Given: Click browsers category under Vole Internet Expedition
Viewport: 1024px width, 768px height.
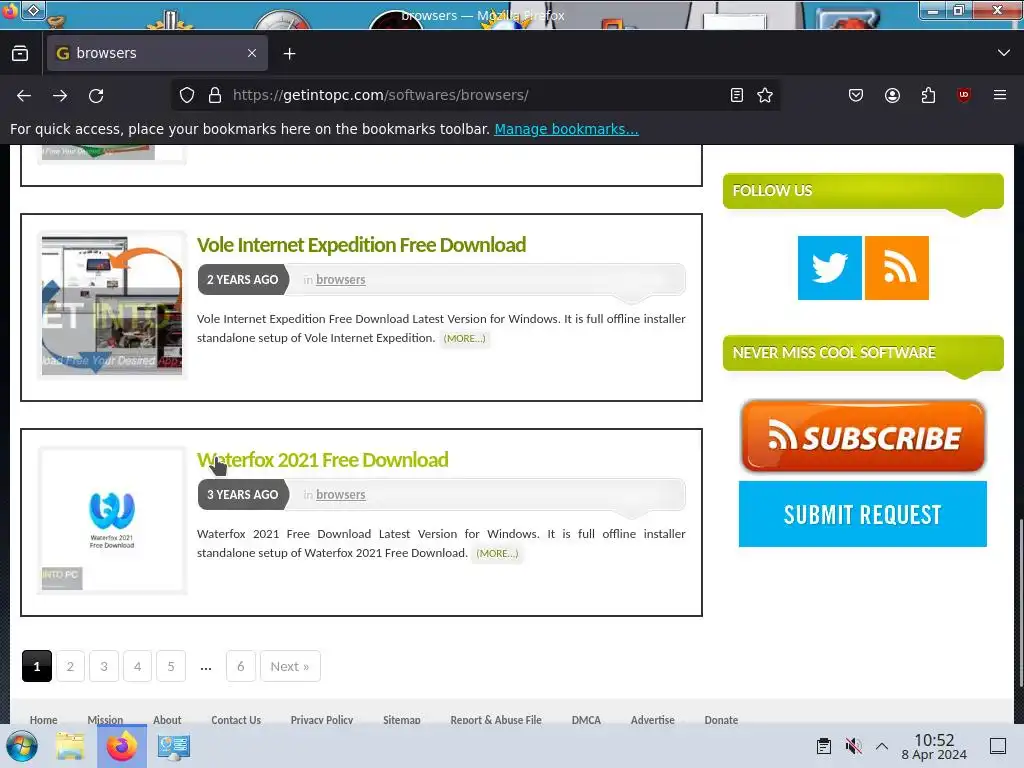Looking at the screenshot, I should (x=340, y=280).
